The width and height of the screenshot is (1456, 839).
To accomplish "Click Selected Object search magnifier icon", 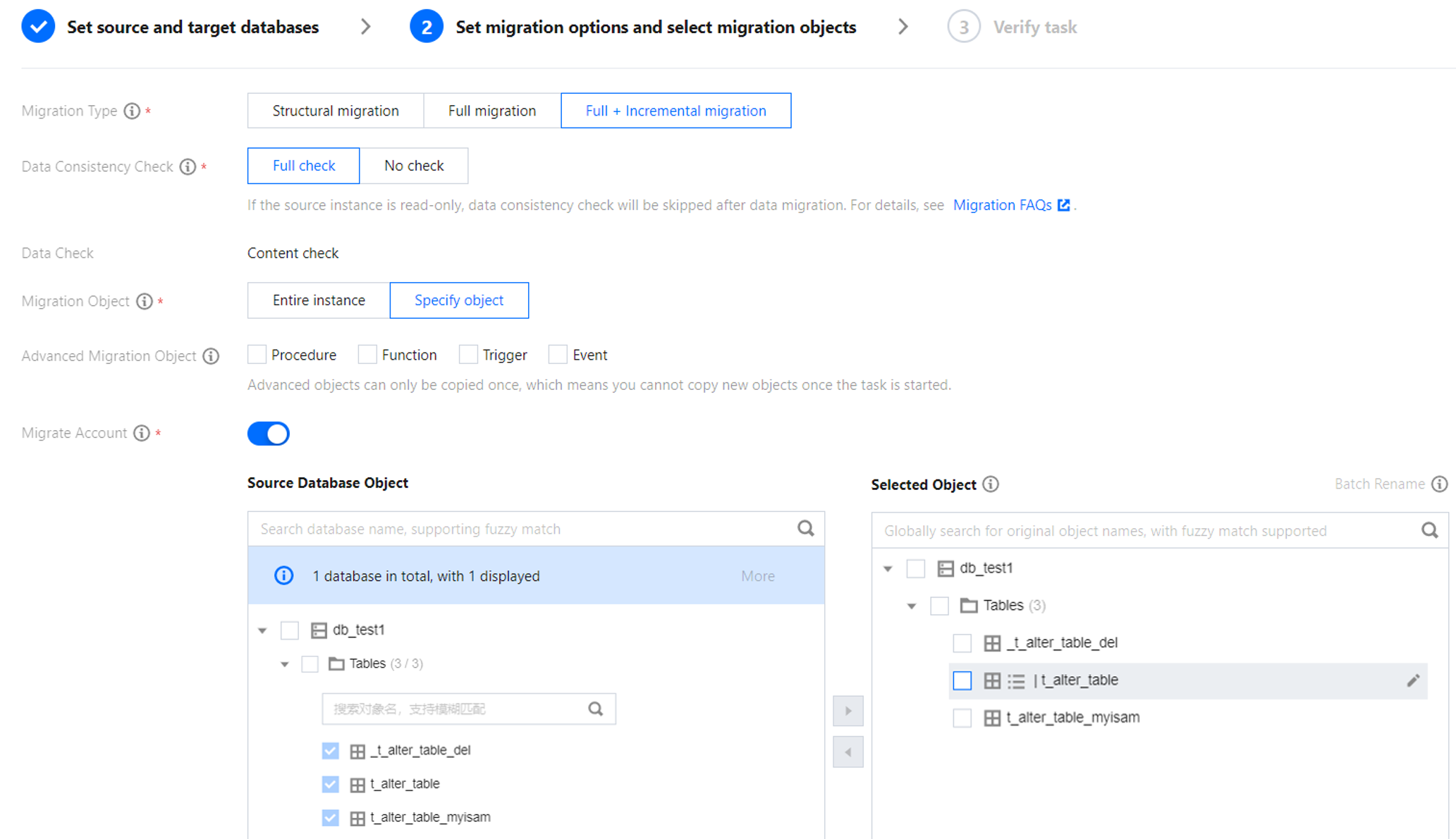I will tap(1429, 531).
